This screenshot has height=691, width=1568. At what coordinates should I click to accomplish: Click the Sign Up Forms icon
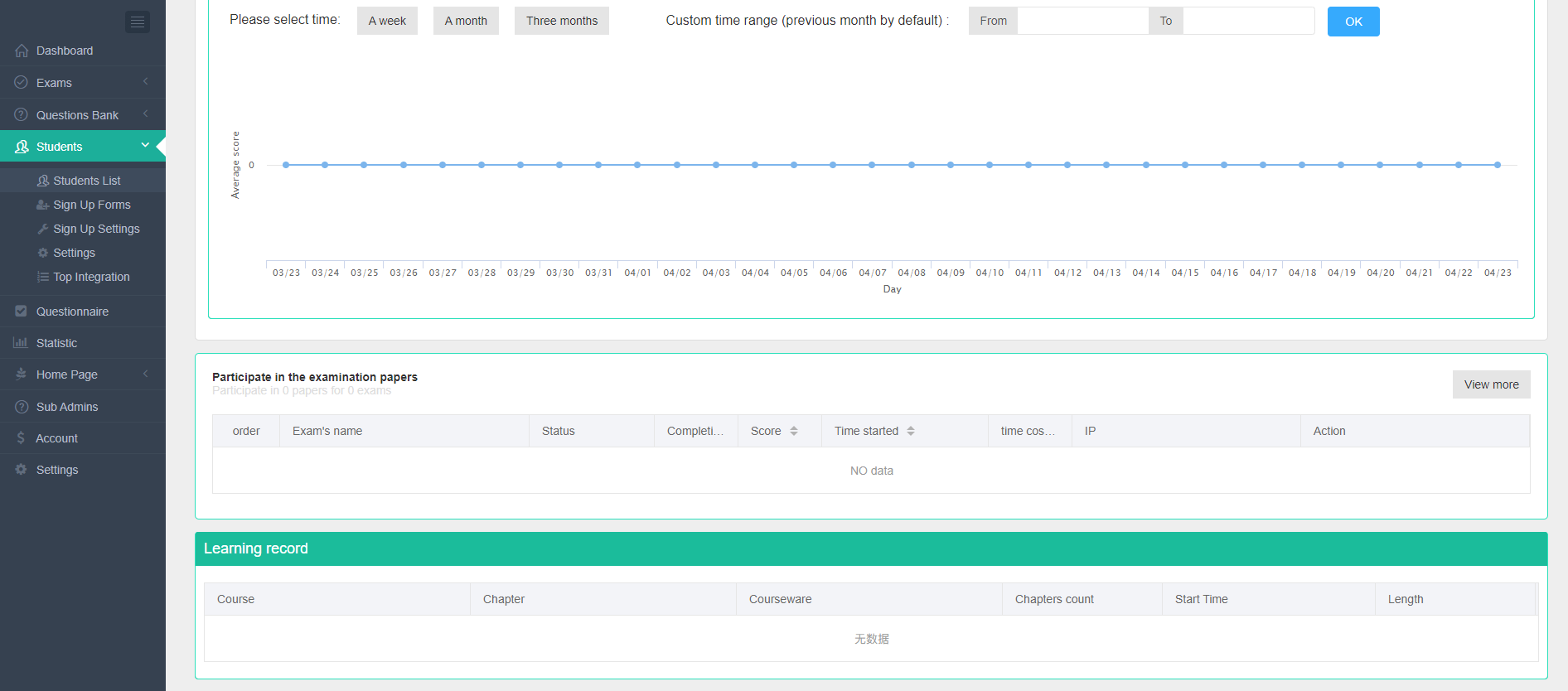point(43,205)
